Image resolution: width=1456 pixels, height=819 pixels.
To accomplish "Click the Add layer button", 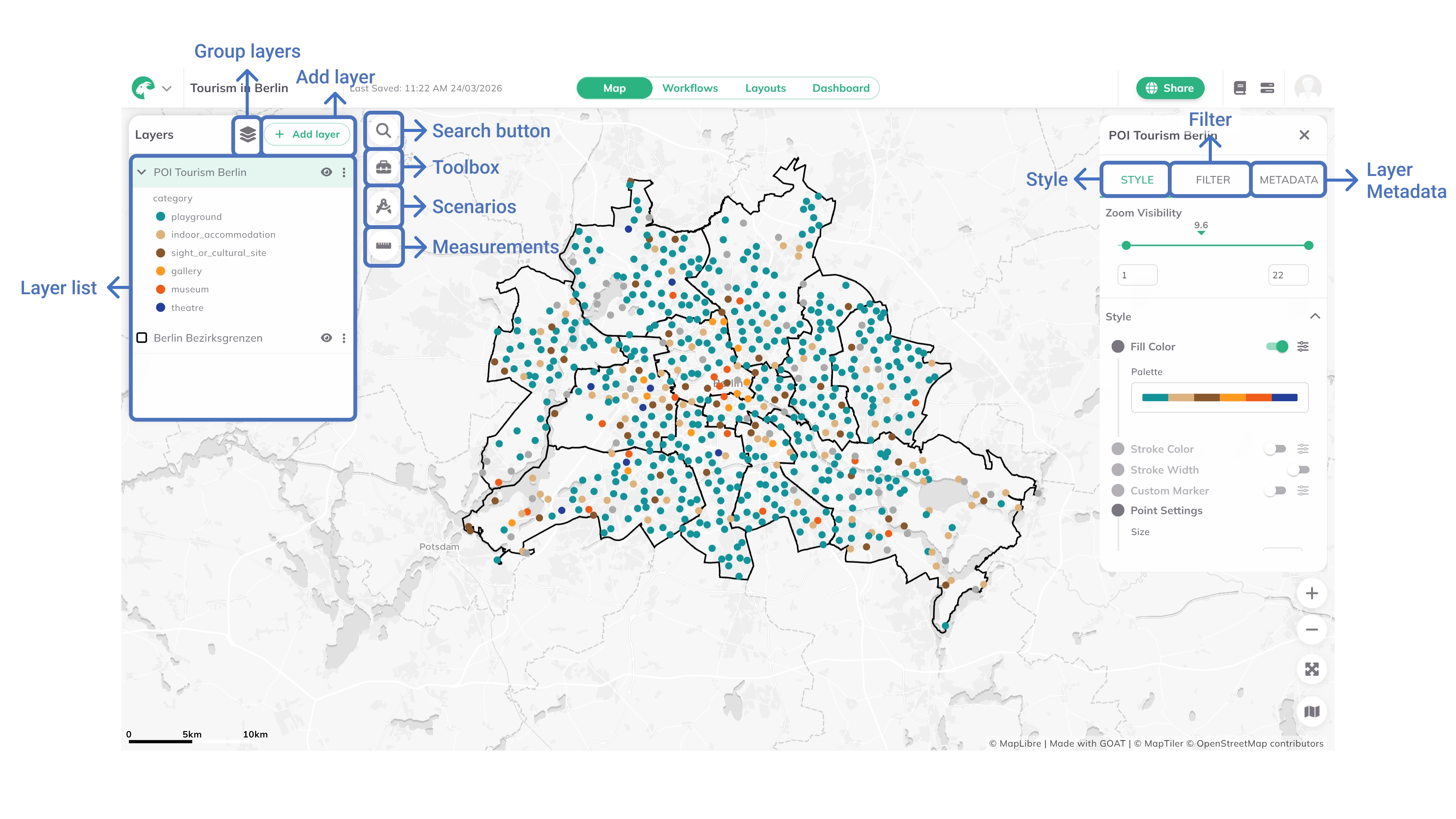I will coord(308,134).
